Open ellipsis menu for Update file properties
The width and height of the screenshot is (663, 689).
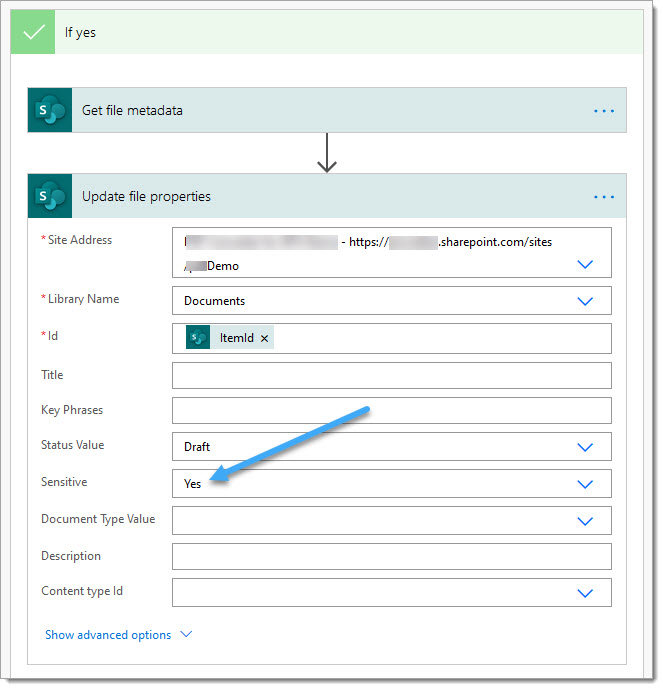point(604,197)
